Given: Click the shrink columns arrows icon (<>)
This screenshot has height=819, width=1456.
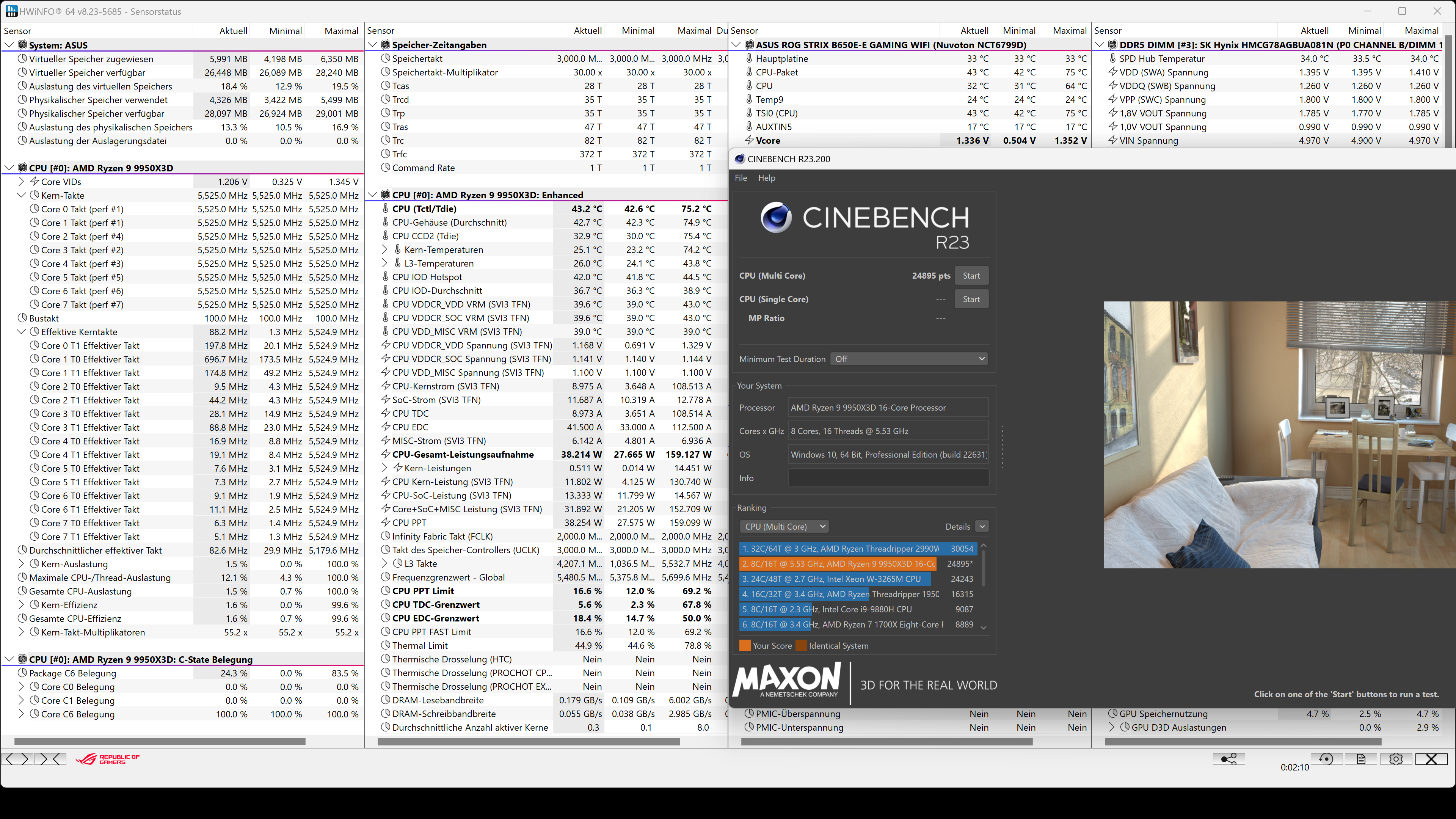Looking at the screenshot, I should coord(16,759).
